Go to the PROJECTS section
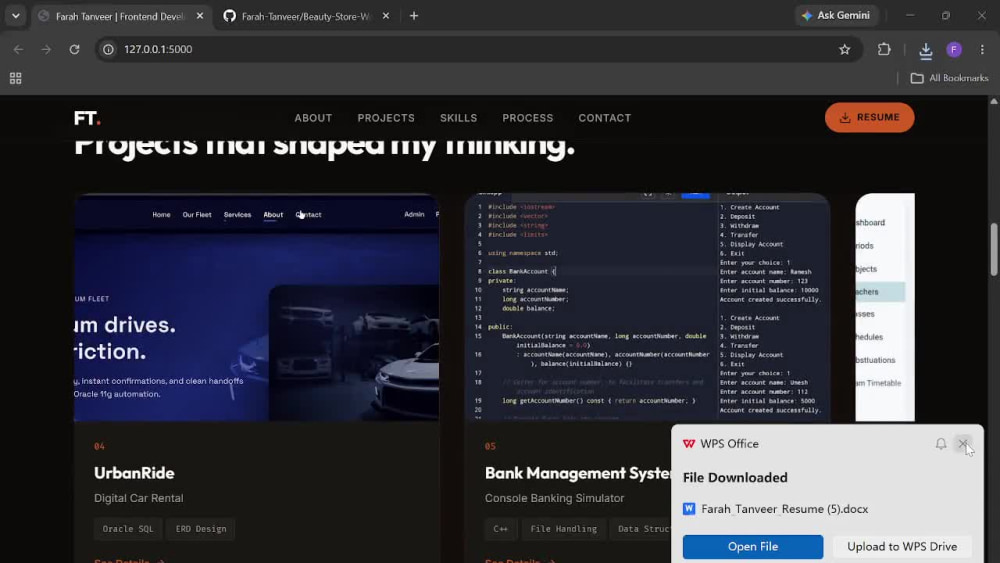This screenshot has height=563, width=1000. (x=386, y=118)
